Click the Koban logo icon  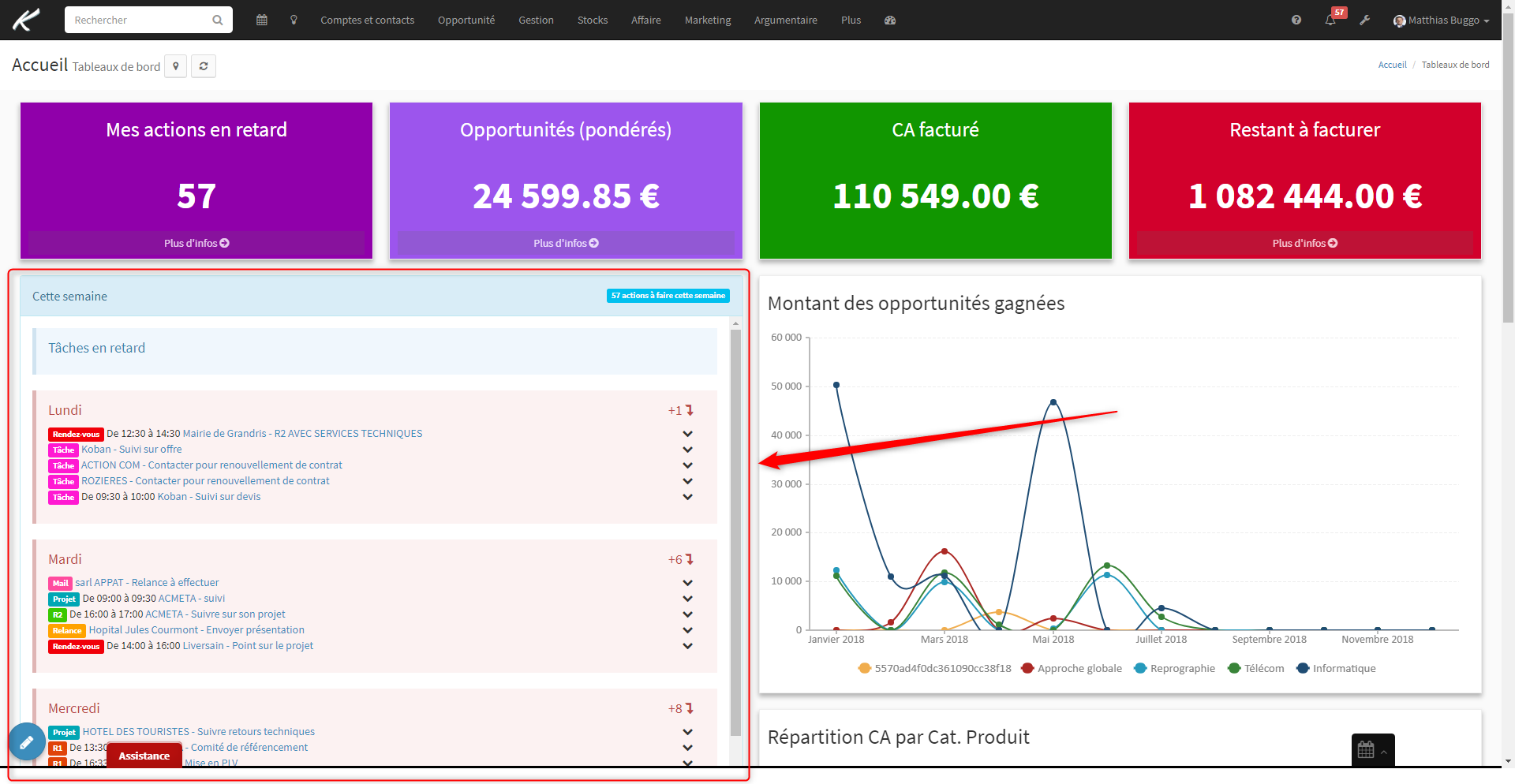tap(26, 20)
